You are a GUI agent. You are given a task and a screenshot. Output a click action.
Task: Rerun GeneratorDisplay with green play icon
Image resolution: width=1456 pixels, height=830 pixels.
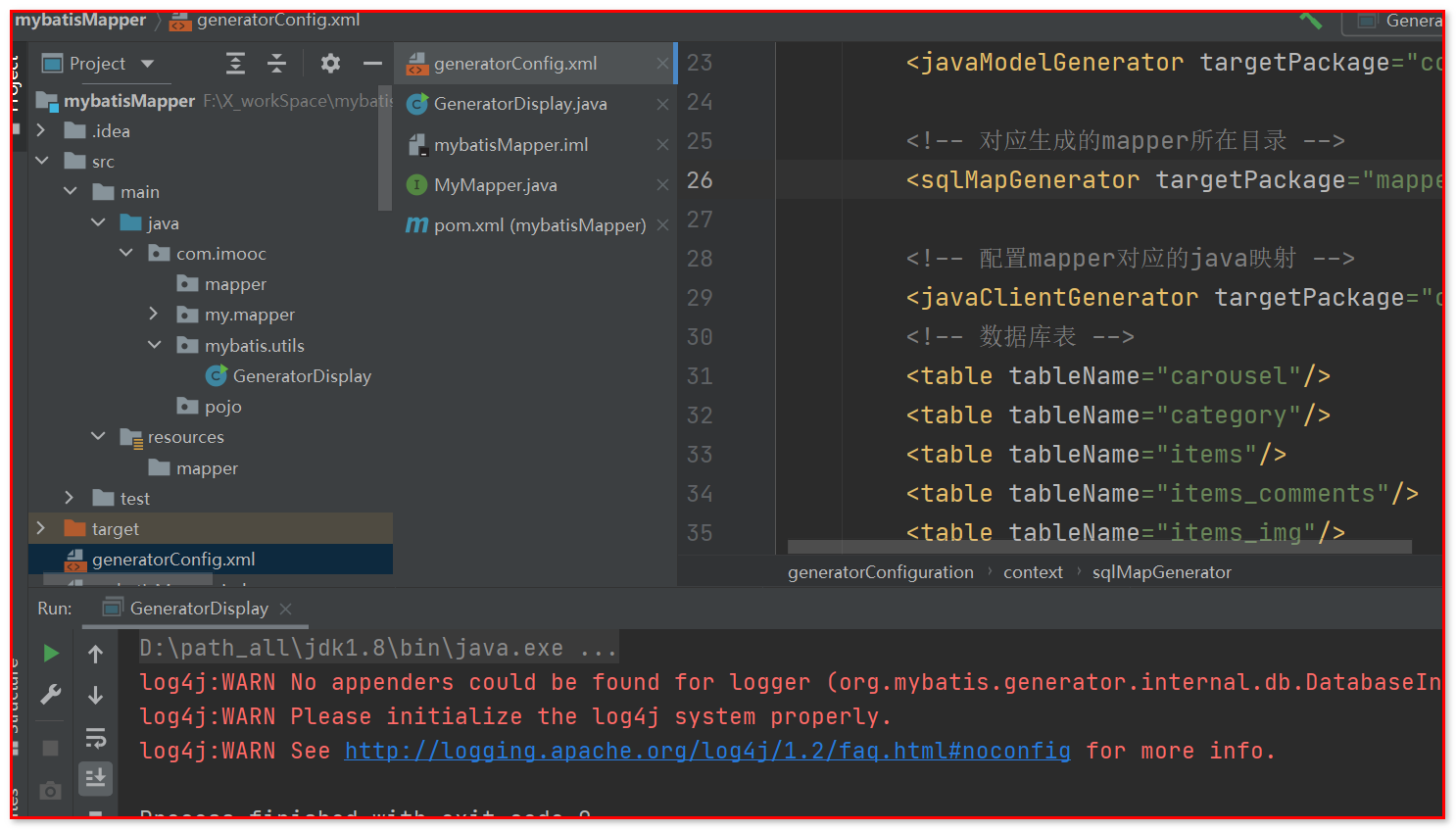pyautogui.click(x=51, y=654)
